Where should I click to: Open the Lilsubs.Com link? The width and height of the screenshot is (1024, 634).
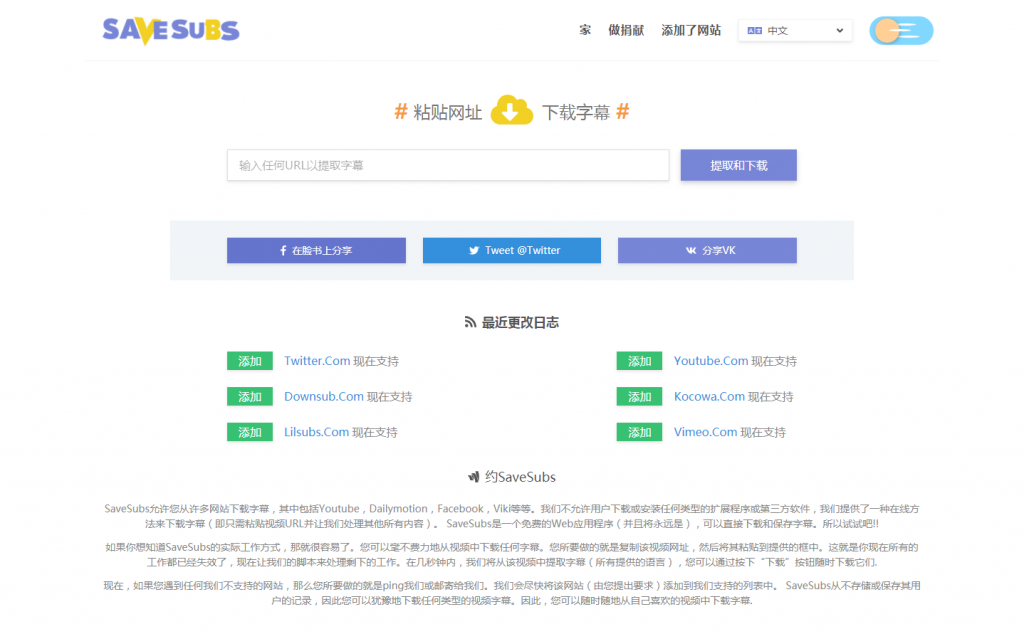pos(317,432)
